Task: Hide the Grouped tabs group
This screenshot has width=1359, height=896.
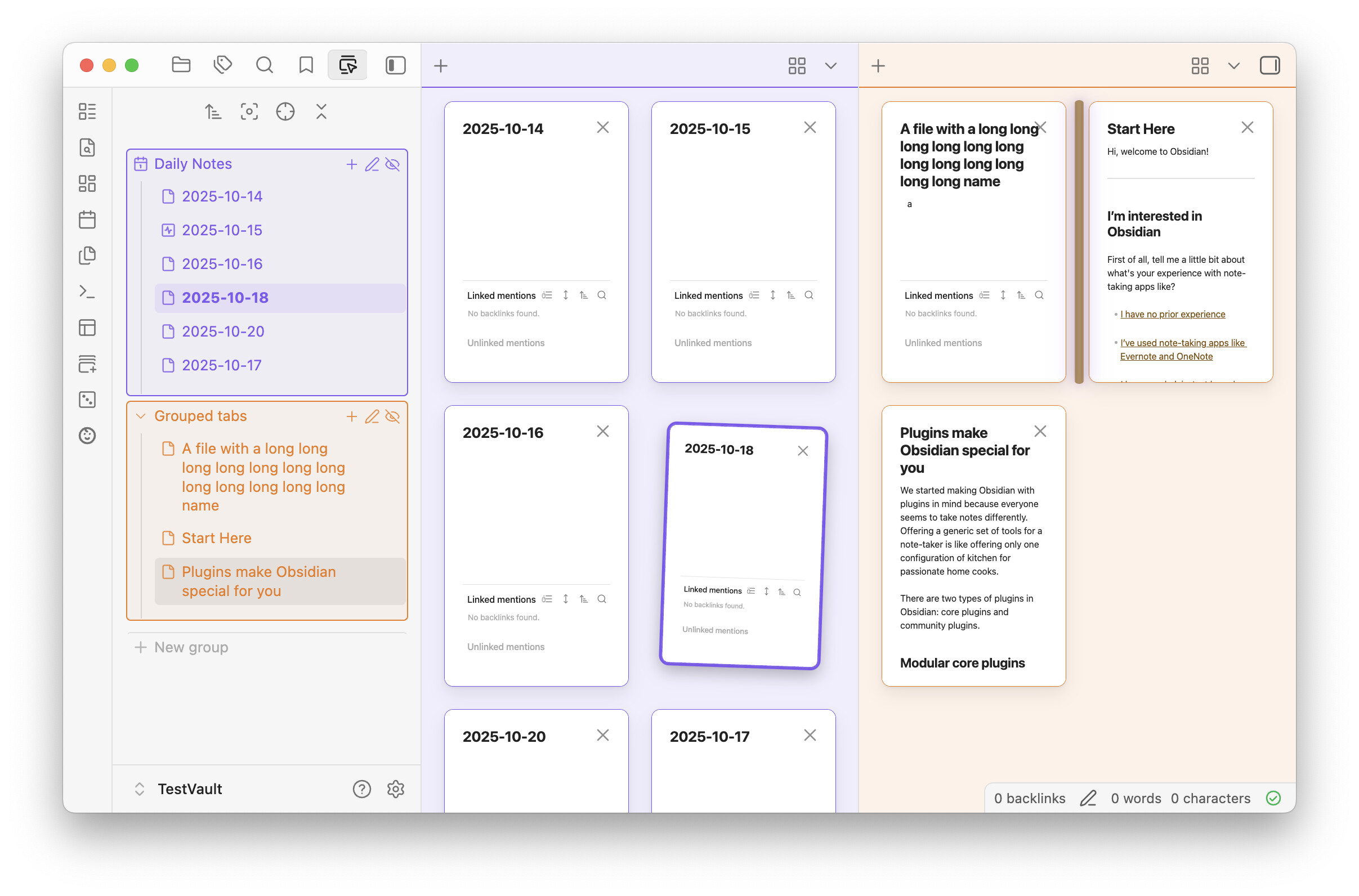Action: [x=392, y=416]
